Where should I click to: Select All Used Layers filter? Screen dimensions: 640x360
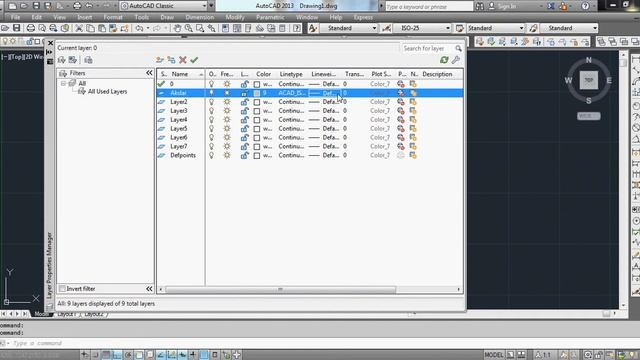pos(107,92)
